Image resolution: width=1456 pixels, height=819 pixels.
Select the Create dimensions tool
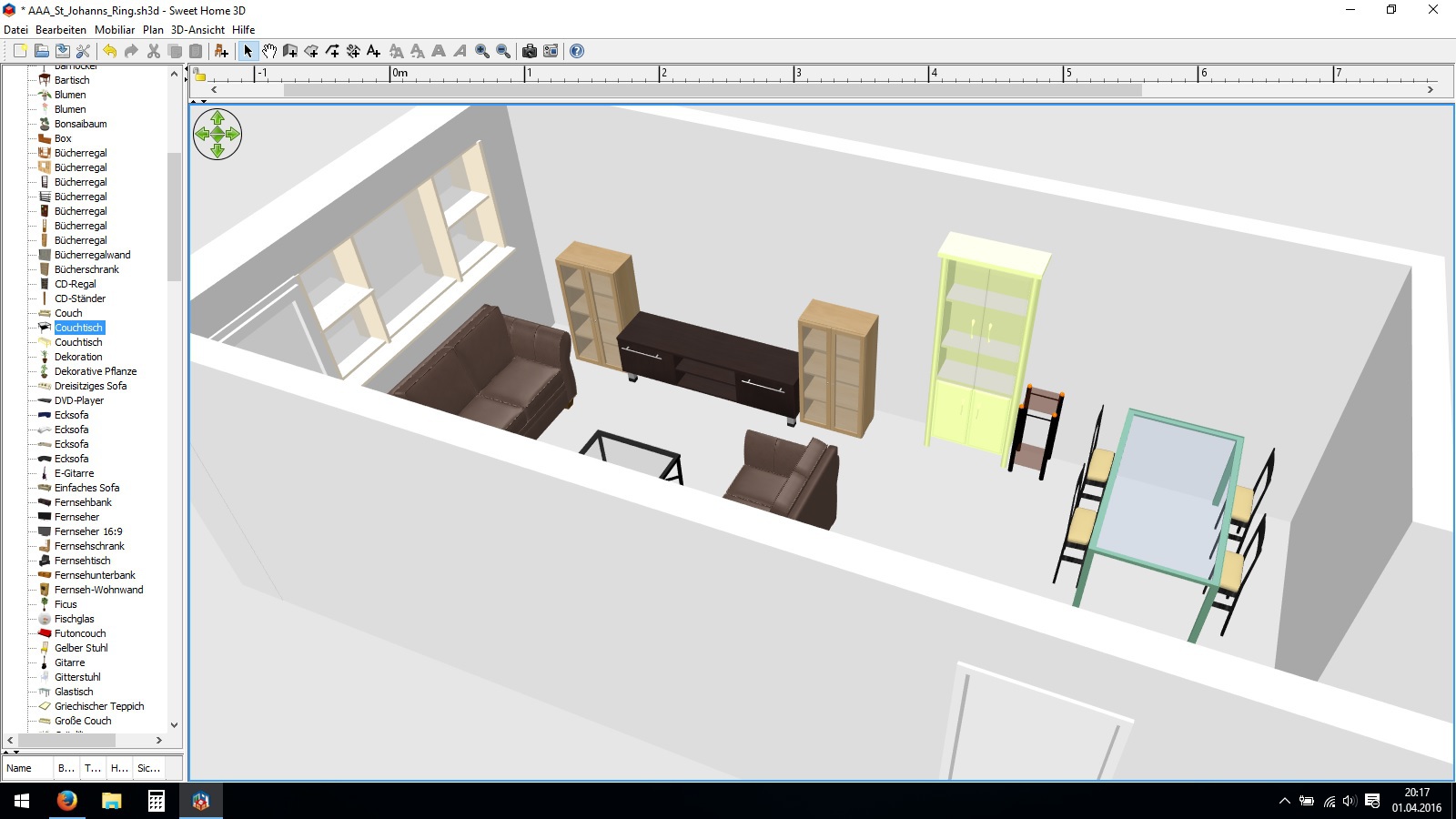[353, 51]
